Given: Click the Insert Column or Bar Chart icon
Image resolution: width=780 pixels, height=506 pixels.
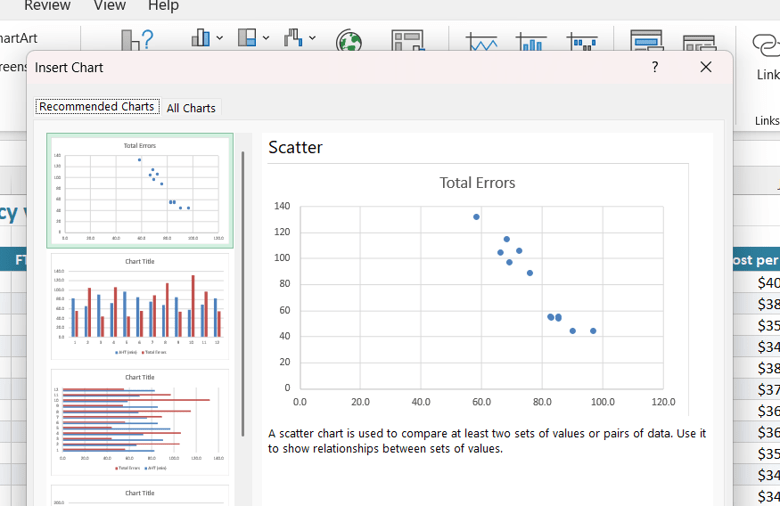Looking at the screenshot, I should pos(201,38).
